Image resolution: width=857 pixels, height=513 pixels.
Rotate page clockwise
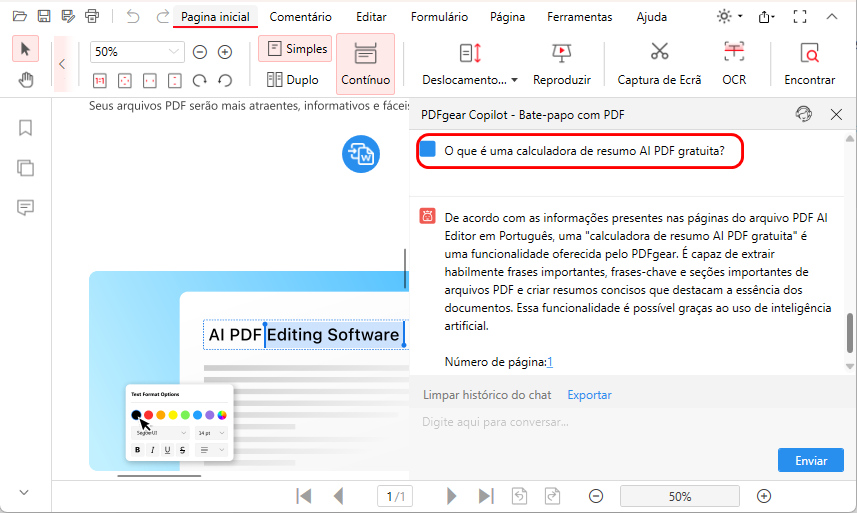[x=199, y=81]
